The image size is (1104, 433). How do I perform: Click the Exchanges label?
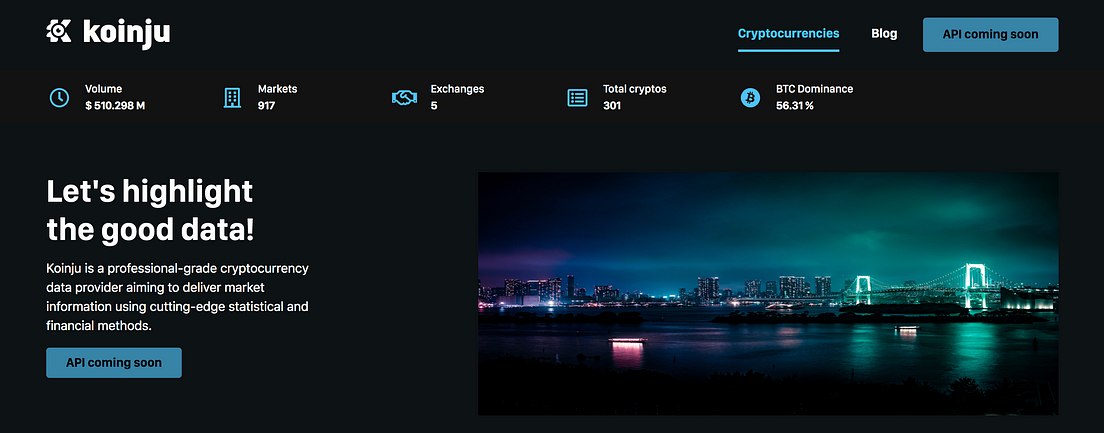pyautogui.click(x=457, y=89)
